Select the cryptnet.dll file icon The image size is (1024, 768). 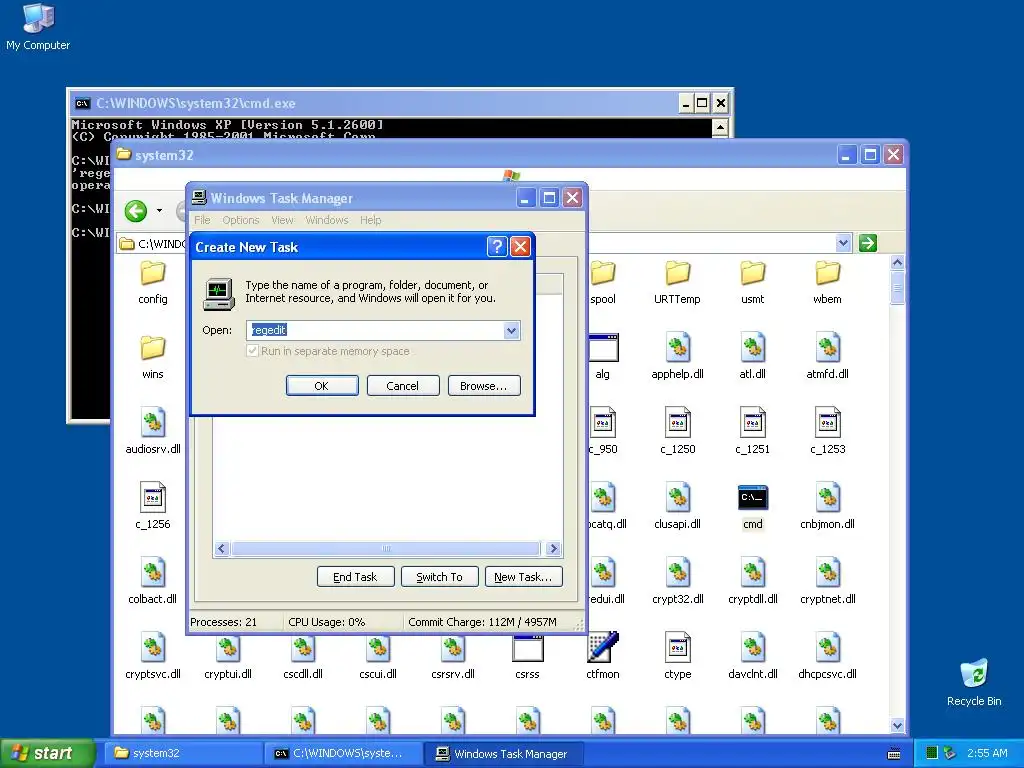click(x=828, y=573)
